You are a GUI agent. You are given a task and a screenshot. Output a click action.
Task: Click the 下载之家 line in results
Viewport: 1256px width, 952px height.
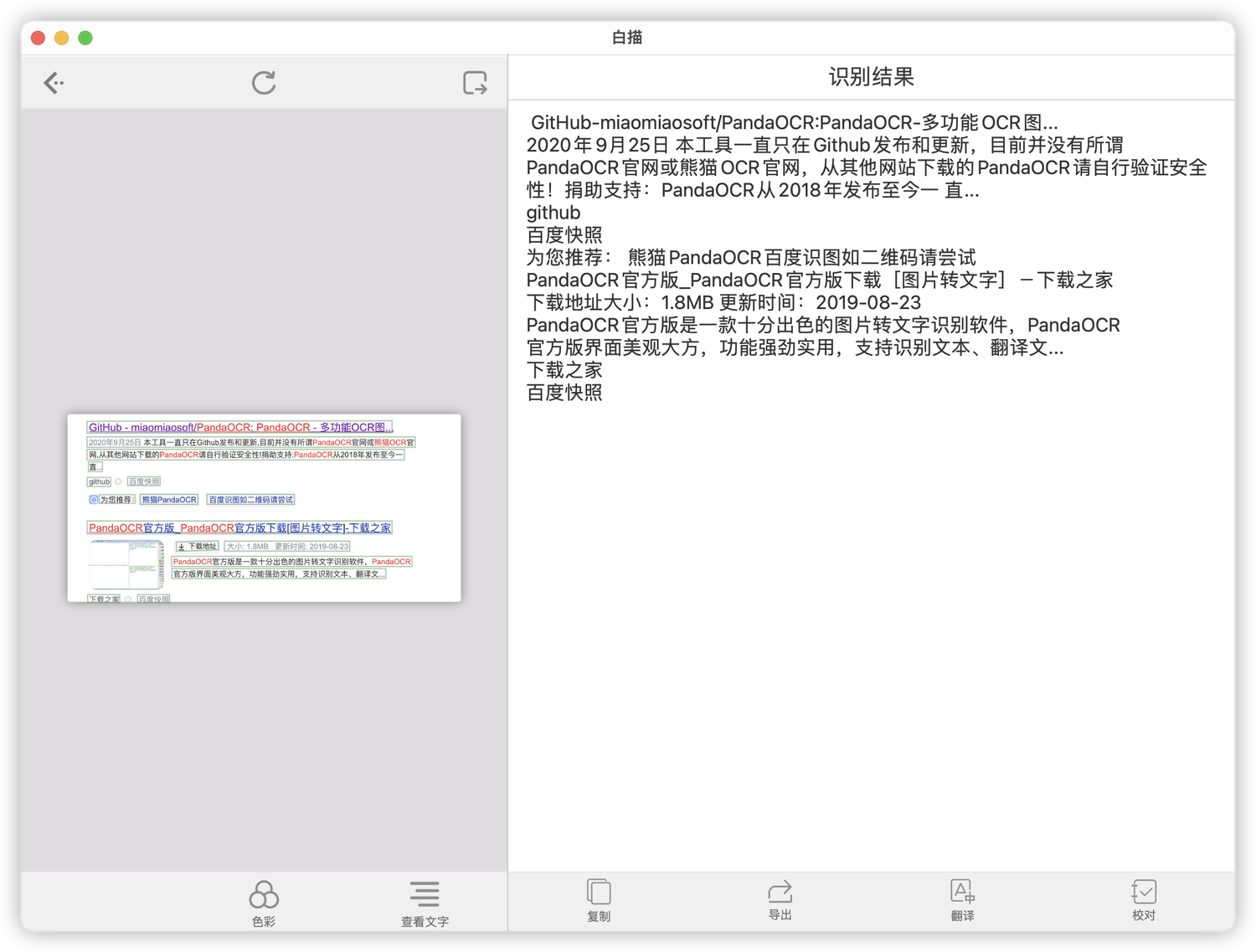(x=564, y=370)
